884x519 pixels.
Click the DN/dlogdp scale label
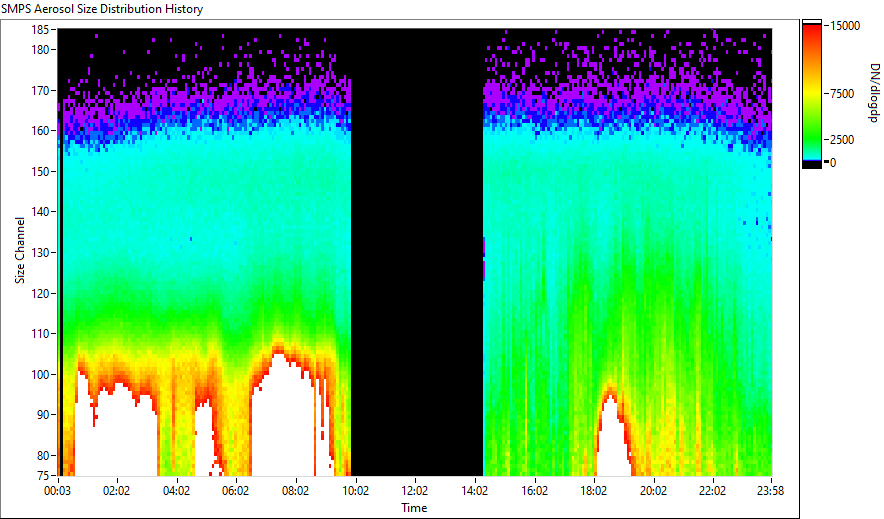coord(873,92)
